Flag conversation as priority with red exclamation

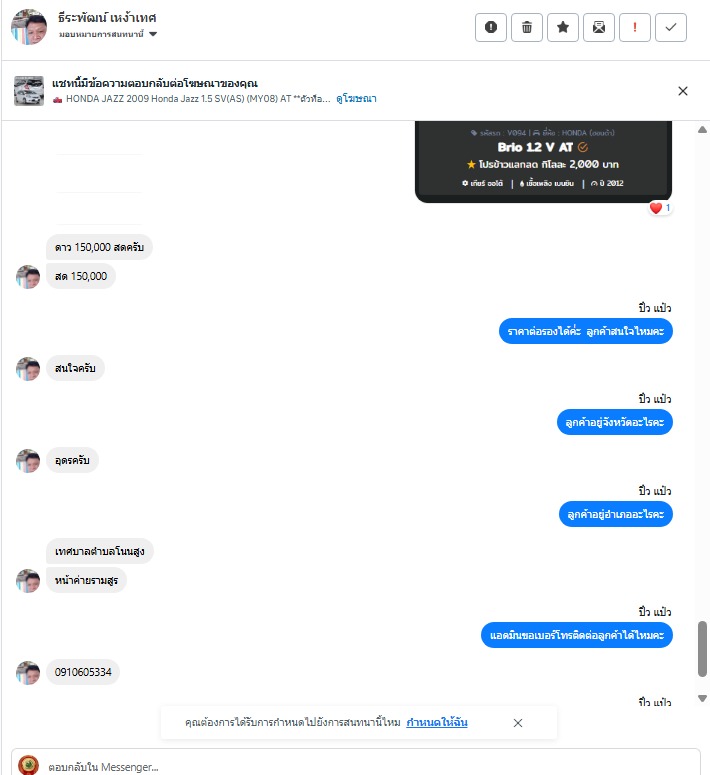(x=635, y=27)
